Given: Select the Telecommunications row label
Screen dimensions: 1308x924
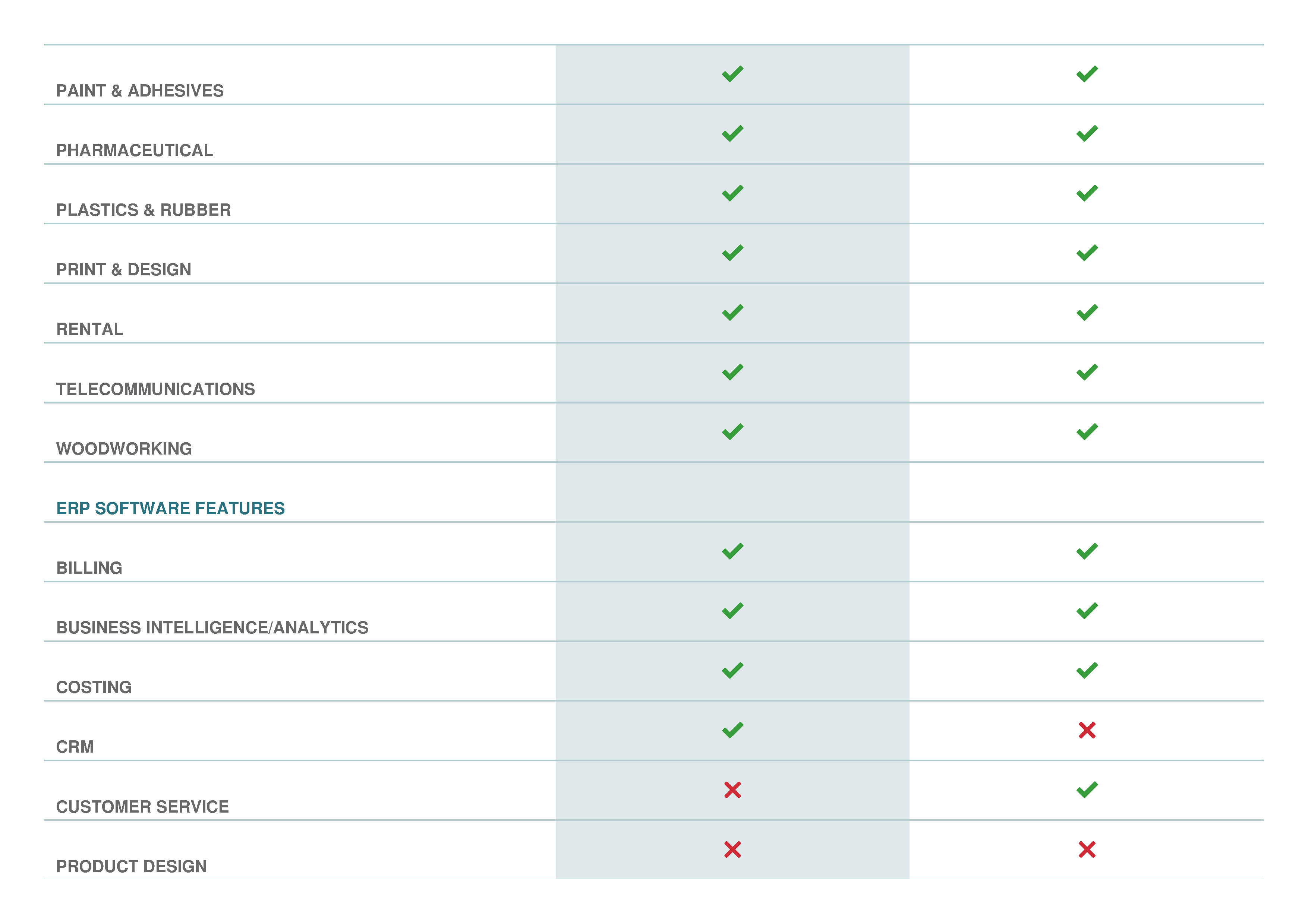Looking at the screenshot, I should [x=155, y=389].
